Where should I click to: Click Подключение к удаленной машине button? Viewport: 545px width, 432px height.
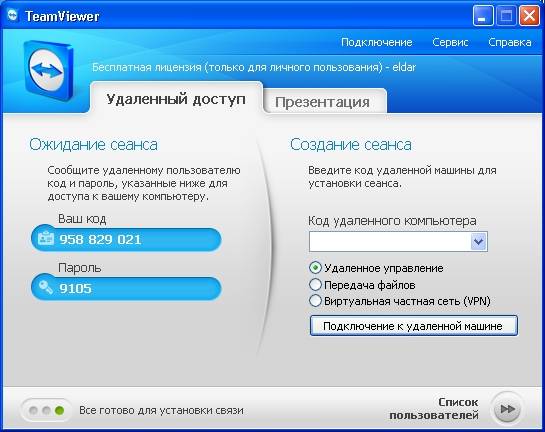point(414,326)
